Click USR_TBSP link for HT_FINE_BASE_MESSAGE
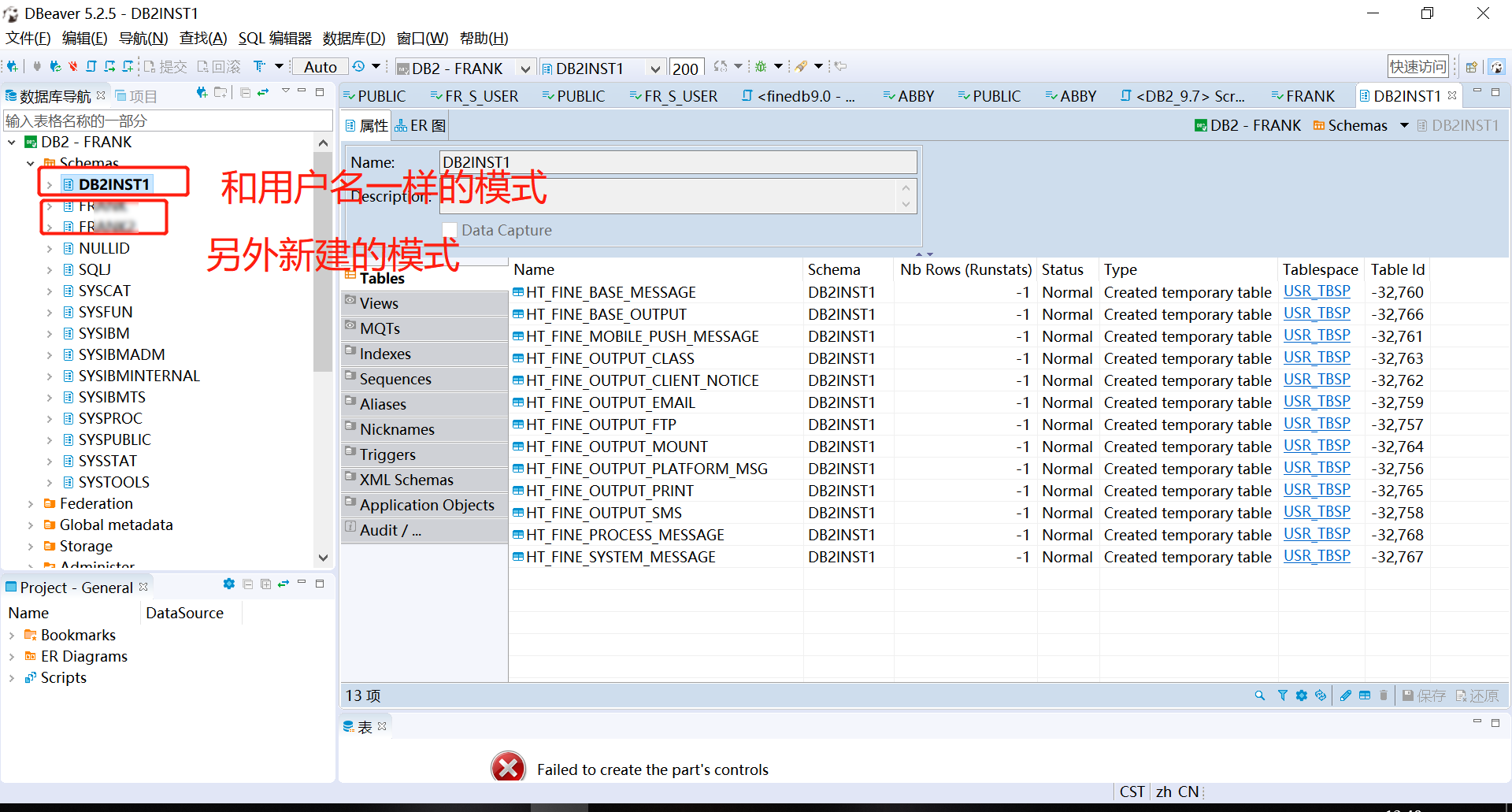 pos(1317,291)
